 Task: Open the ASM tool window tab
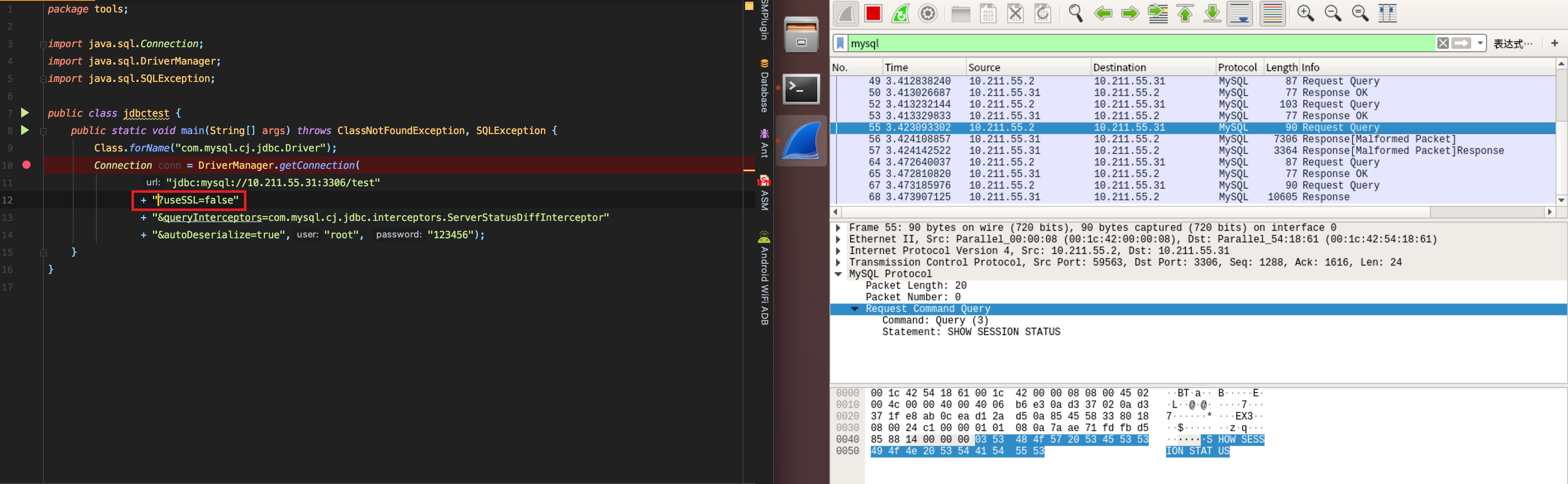(765, 193)
